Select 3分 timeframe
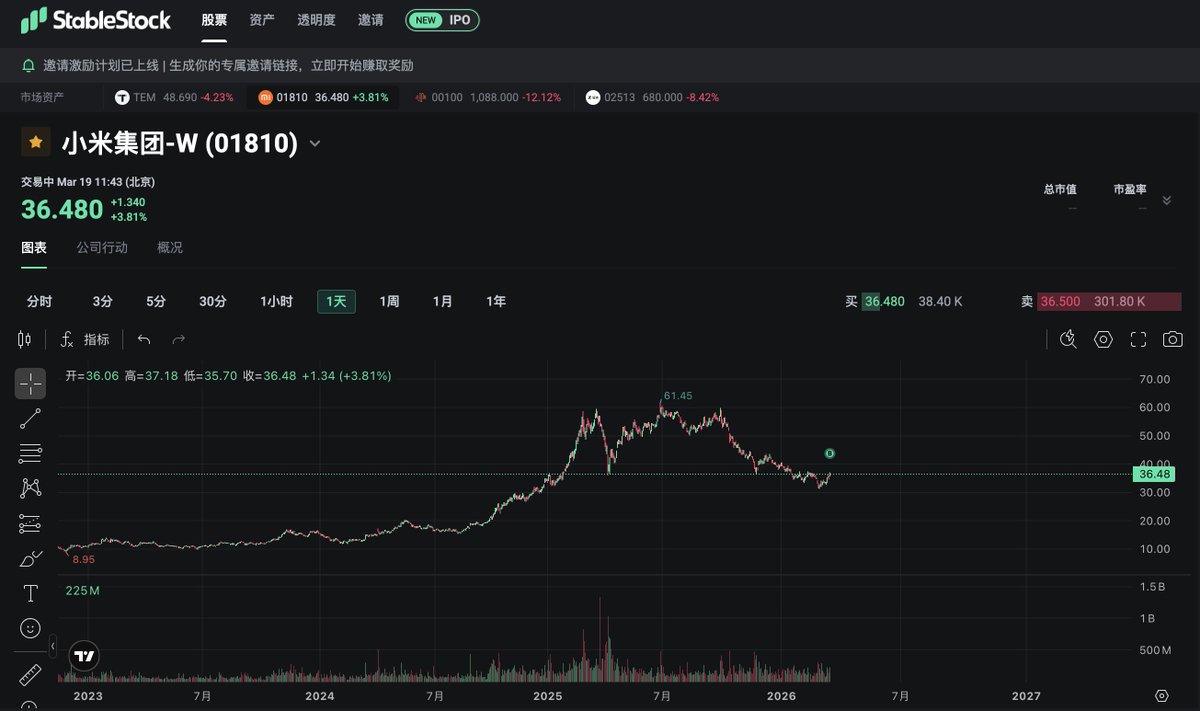The width and height of the screenshot is (1200, 711). pyautogui.click(x=103, y=301)
